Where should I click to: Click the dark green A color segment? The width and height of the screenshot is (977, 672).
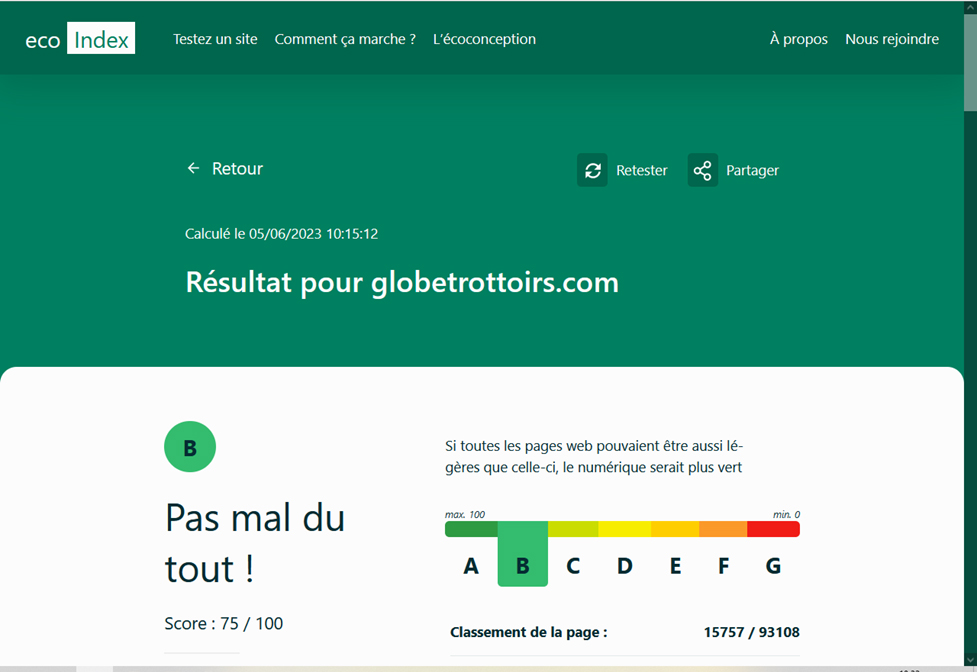click(471, 529)
